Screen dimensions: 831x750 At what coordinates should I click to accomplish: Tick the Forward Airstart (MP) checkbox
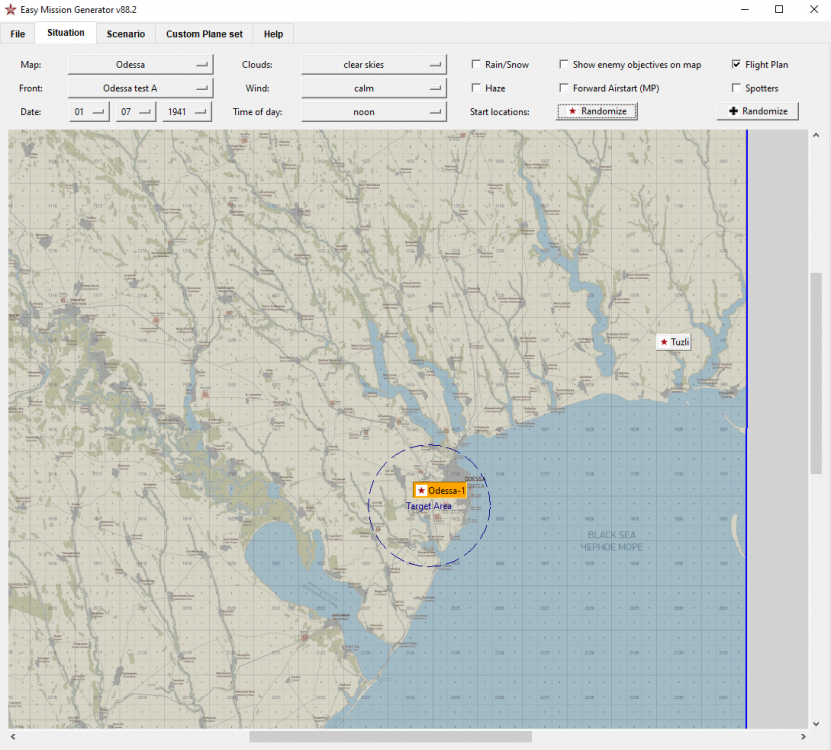[564, 89]
